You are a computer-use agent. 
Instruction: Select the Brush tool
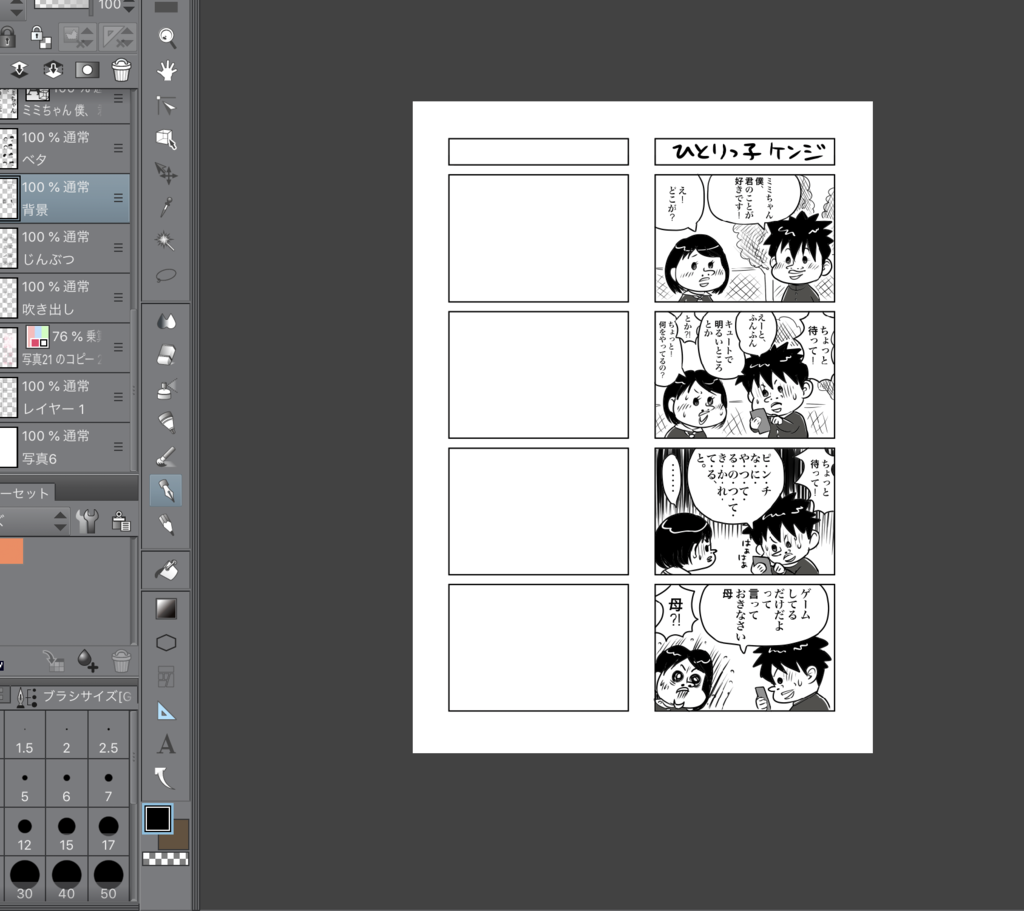coord(167,456)
